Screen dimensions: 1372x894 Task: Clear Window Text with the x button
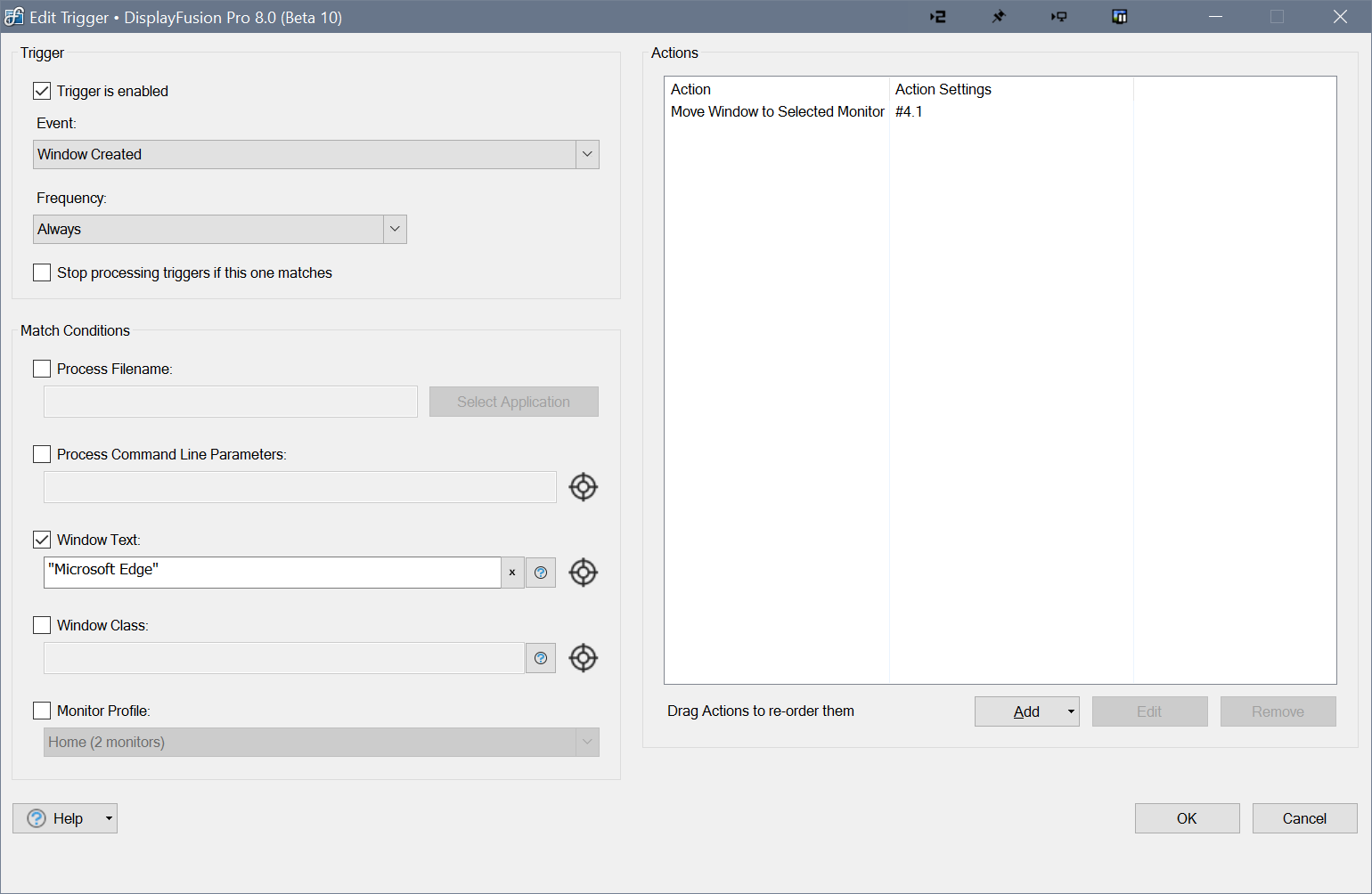(512, 573)
